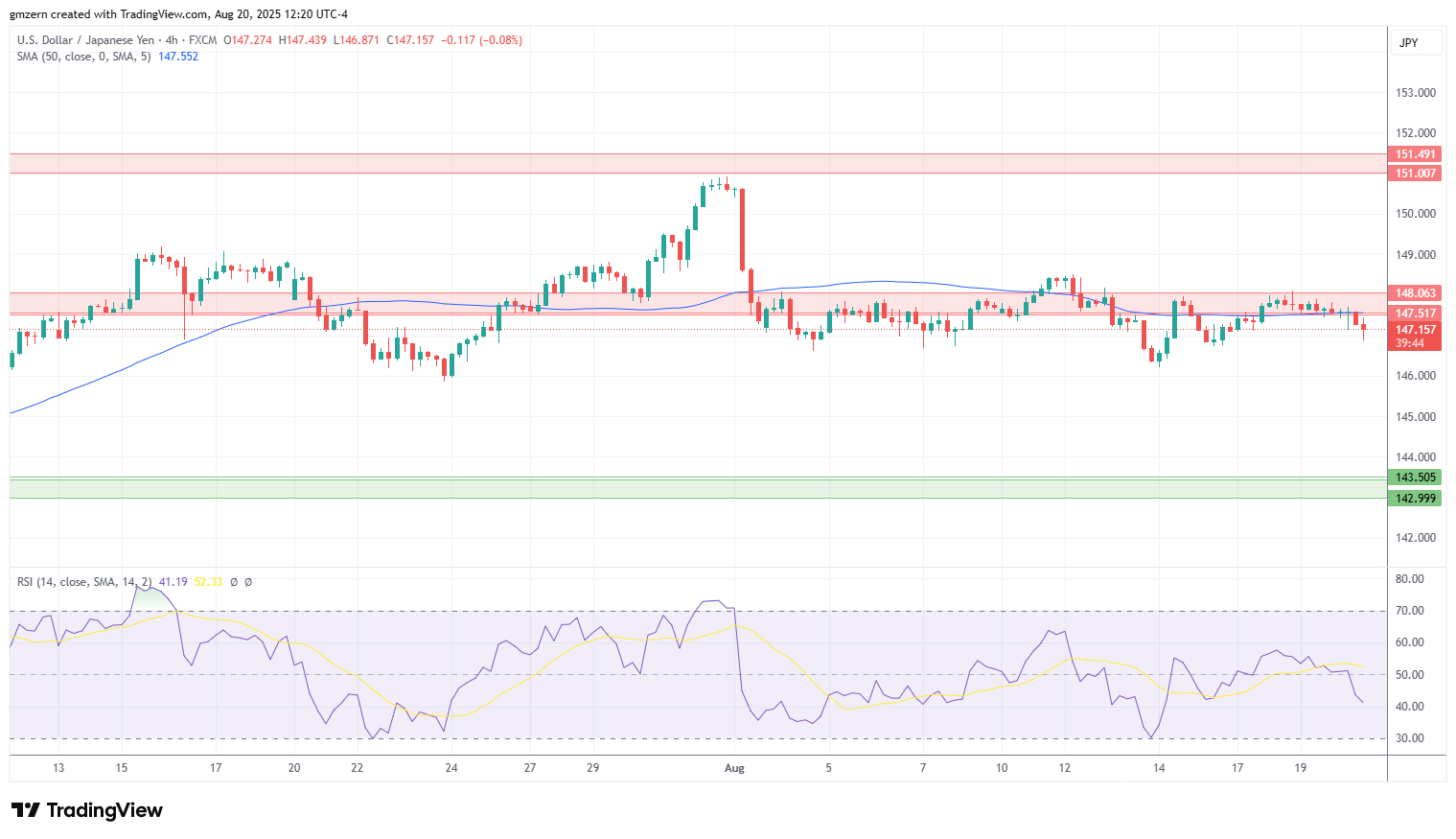
Task: Click the SMA (50, close, 0, SMA, 5) legend
Action: tap(83, 57)
